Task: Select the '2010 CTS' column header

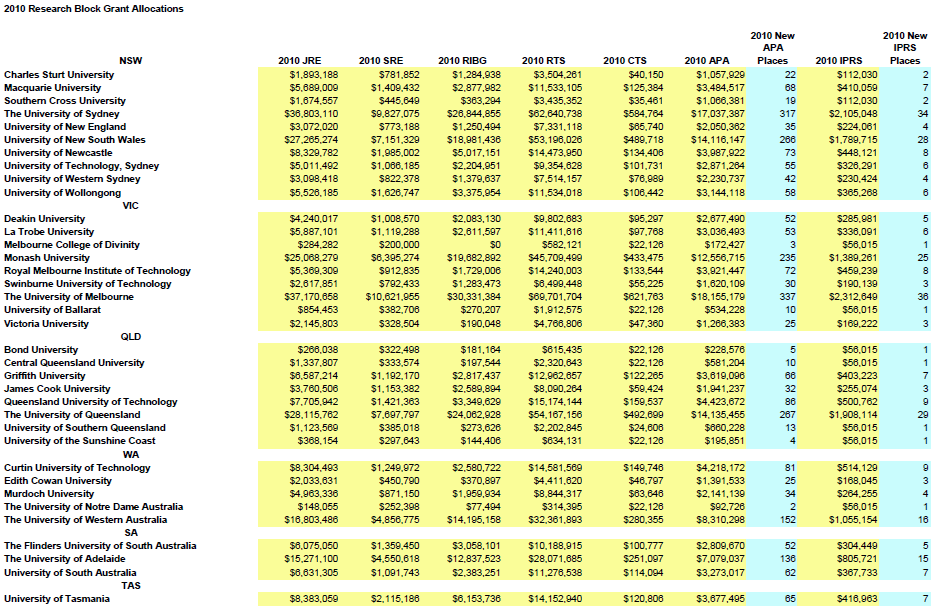Action: pos(624,61)
